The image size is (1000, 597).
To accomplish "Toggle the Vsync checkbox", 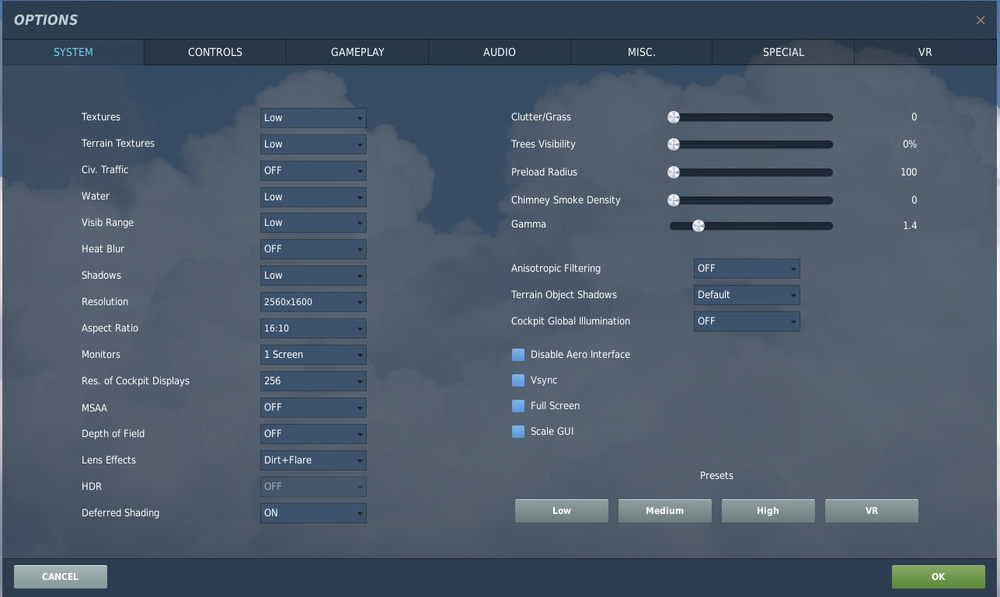I will click(x=518, y=380).
